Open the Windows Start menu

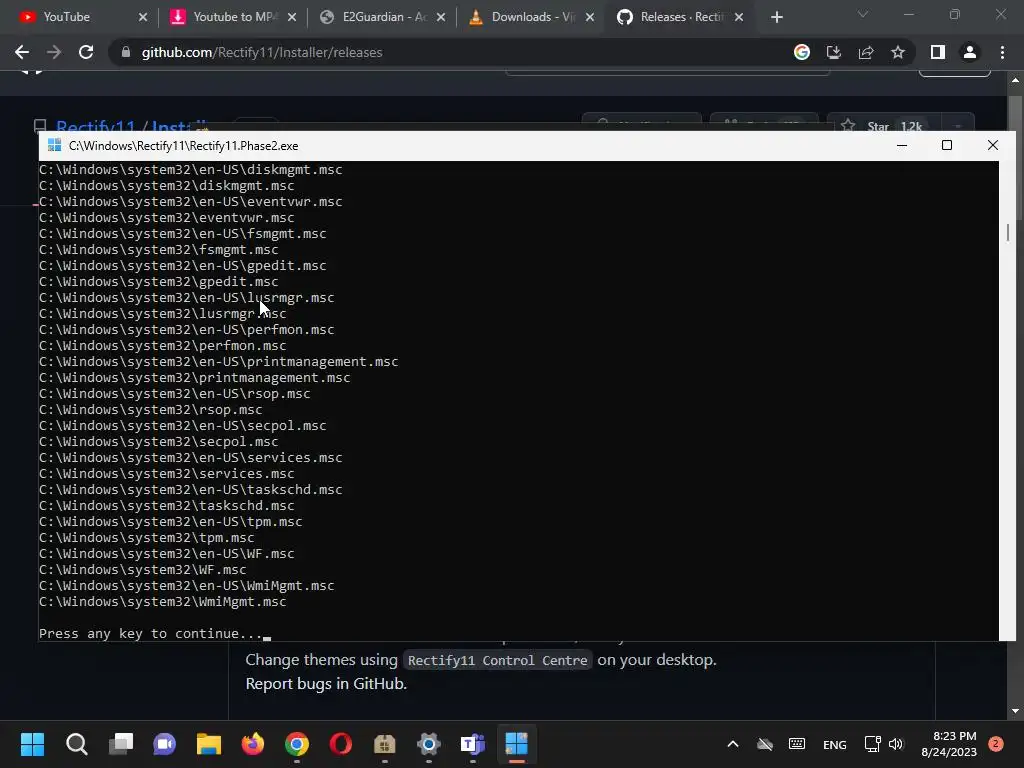click(32, 744)
